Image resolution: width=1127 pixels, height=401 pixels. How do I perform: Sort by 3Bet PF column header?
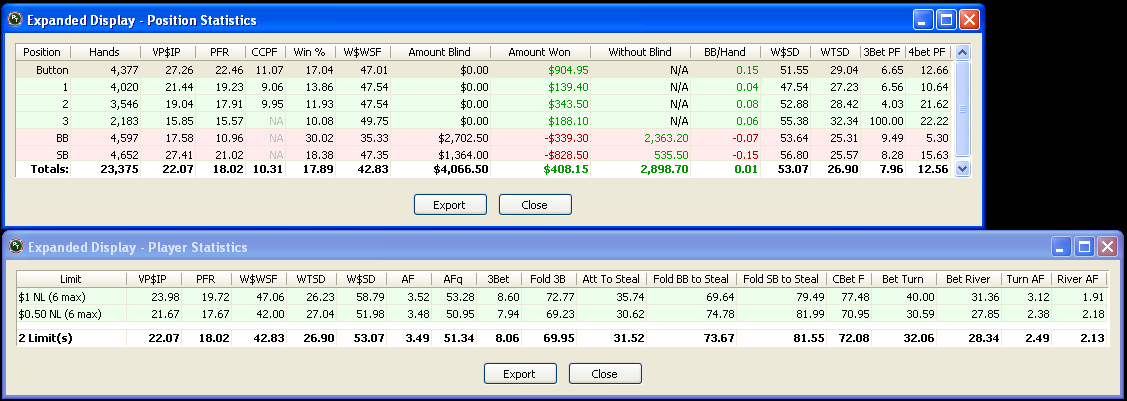(x=883, y=52)
